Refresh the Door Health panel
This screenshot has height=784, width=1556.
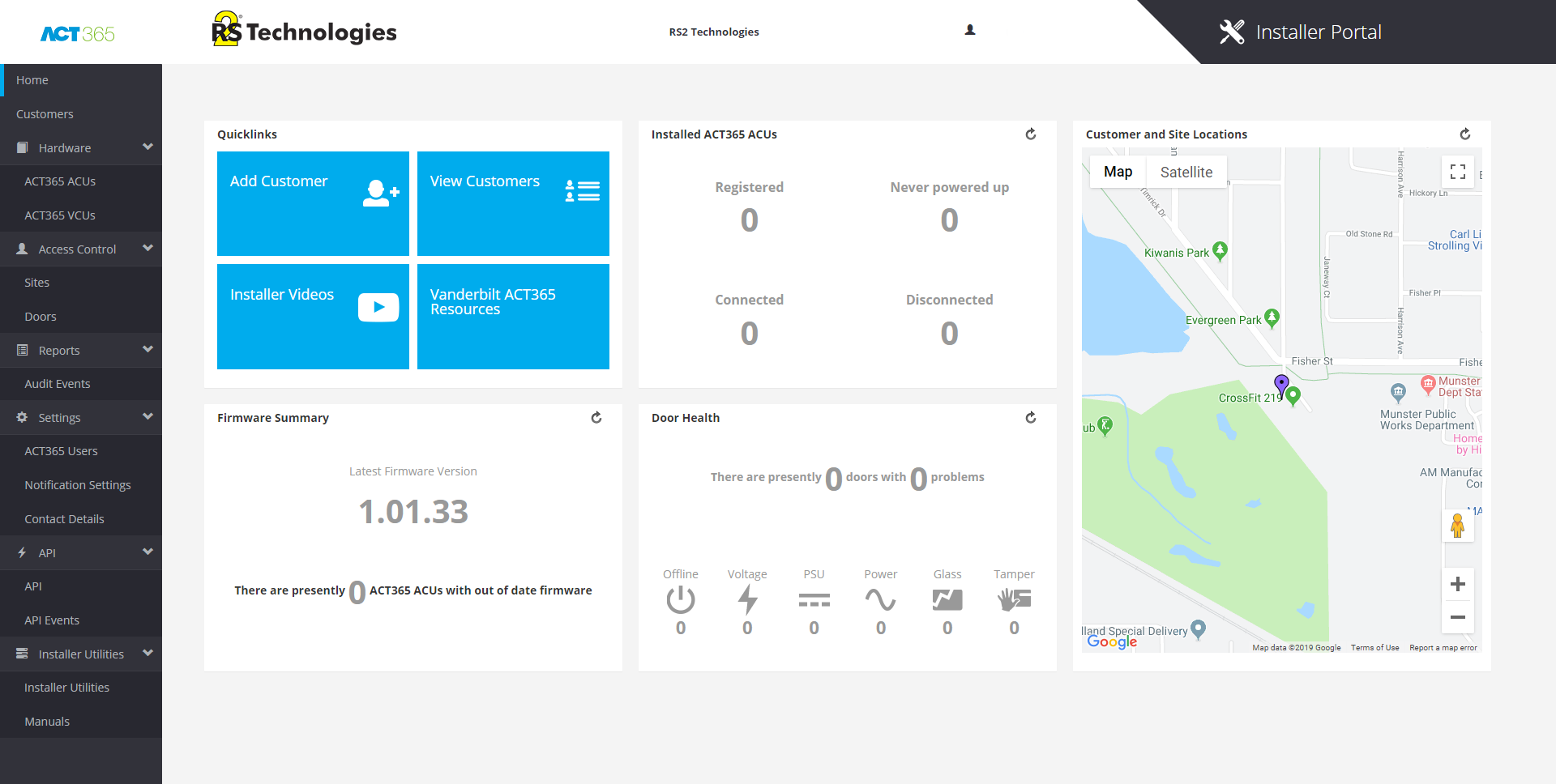(x=1031, y=418)
